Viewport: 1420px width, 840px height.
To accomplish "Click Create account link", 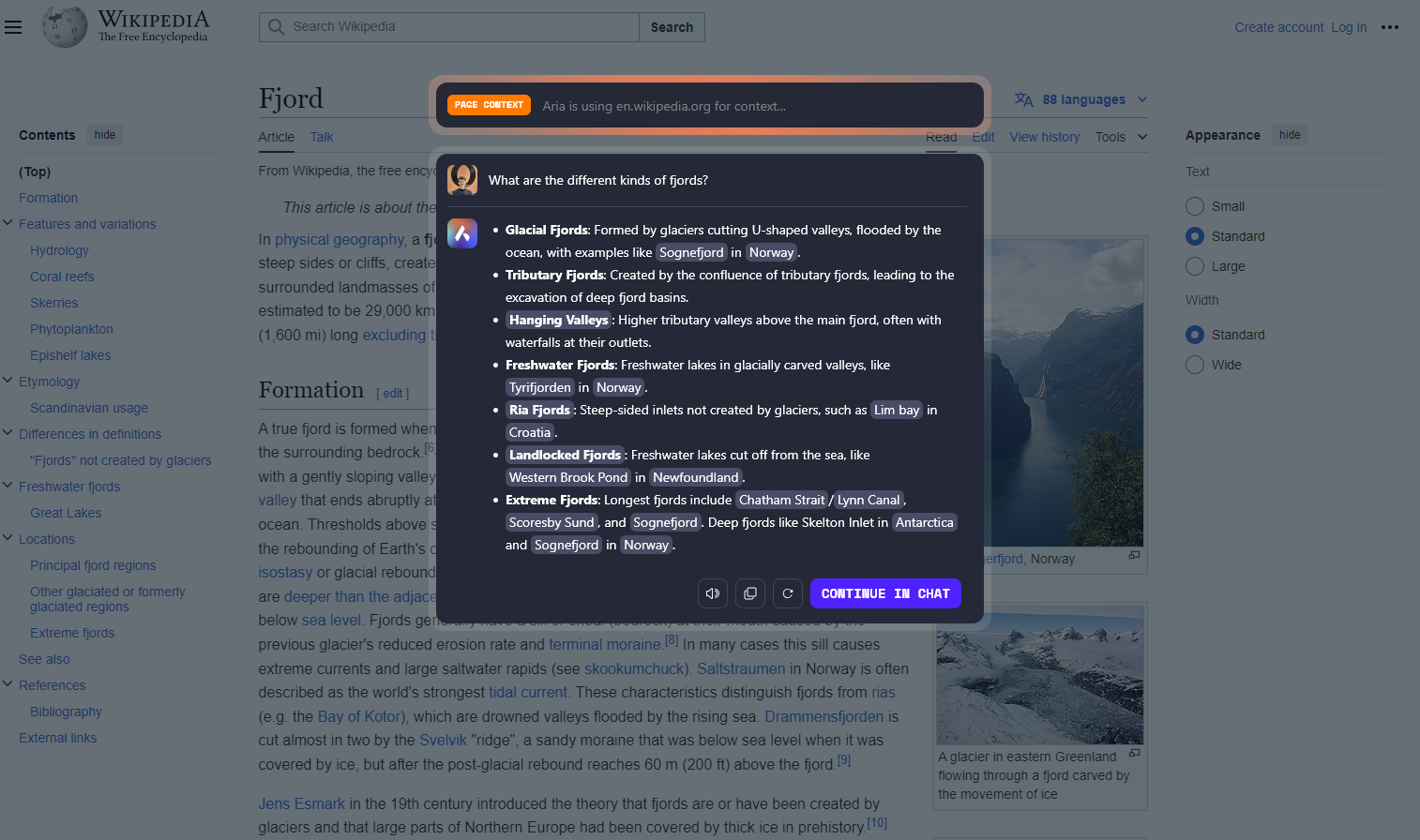I will coord(1278,27).
